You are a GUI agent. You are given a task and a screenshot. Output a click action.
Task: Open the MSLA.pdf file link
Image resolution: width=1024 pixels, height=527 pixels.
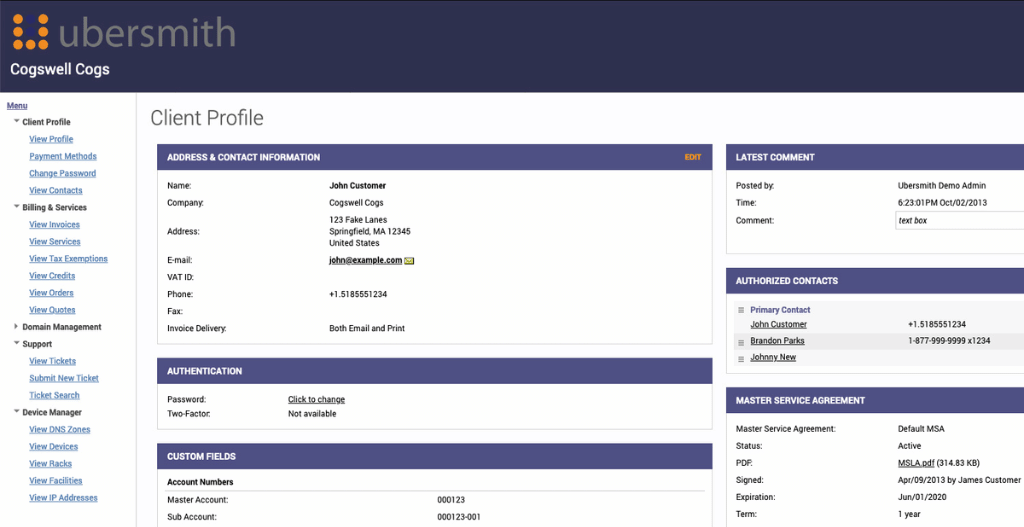(x=917, y=462)
